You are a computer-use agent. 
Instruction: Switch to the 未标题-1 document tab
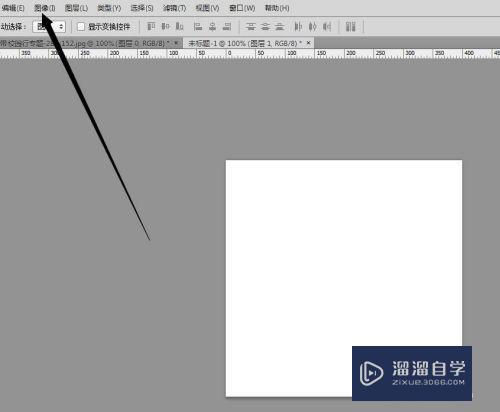point(245,43)
